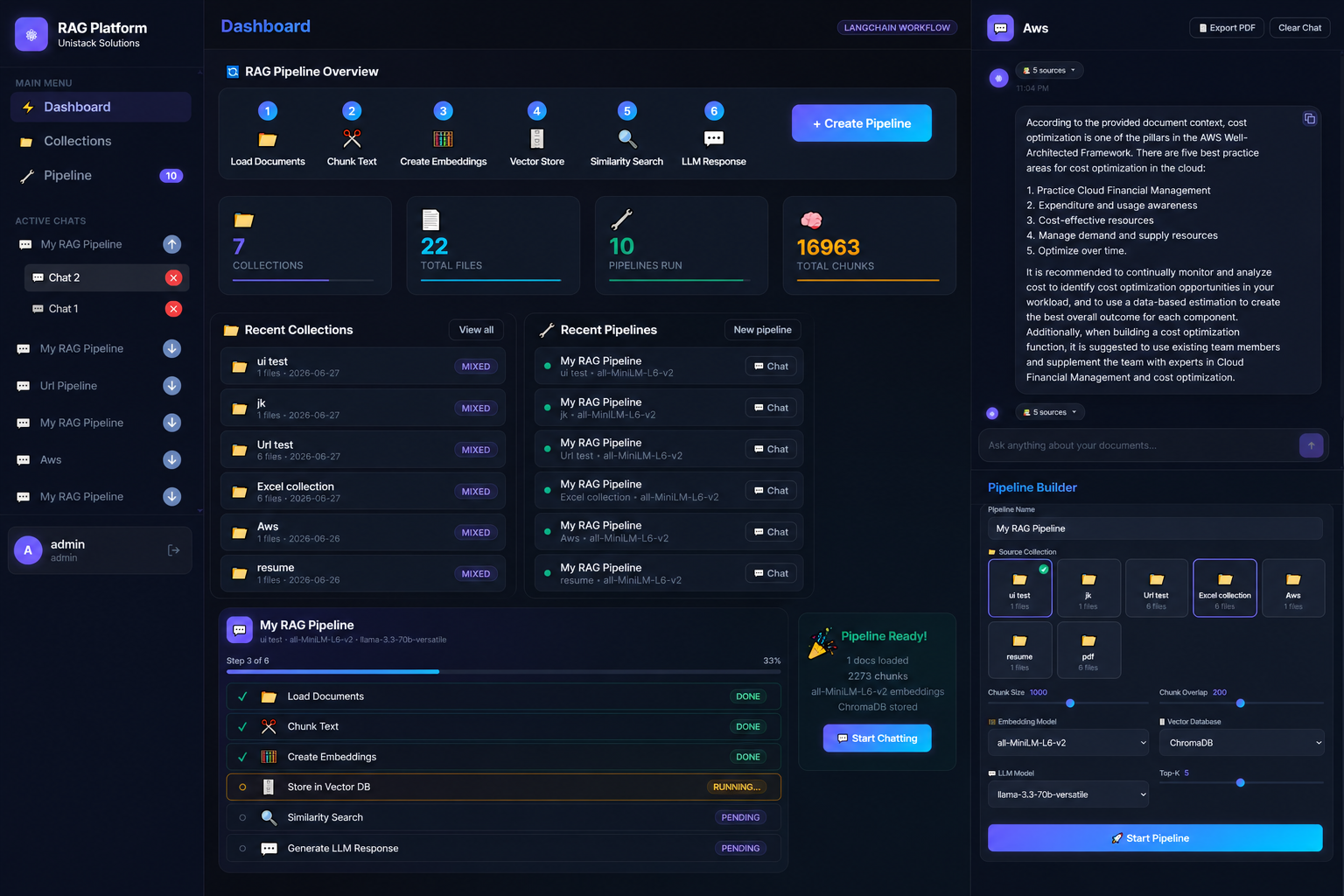This screenshot has width=1344, height=896.
Task: Click the Top-K slider handle
Action: (x=1241, y=783)
